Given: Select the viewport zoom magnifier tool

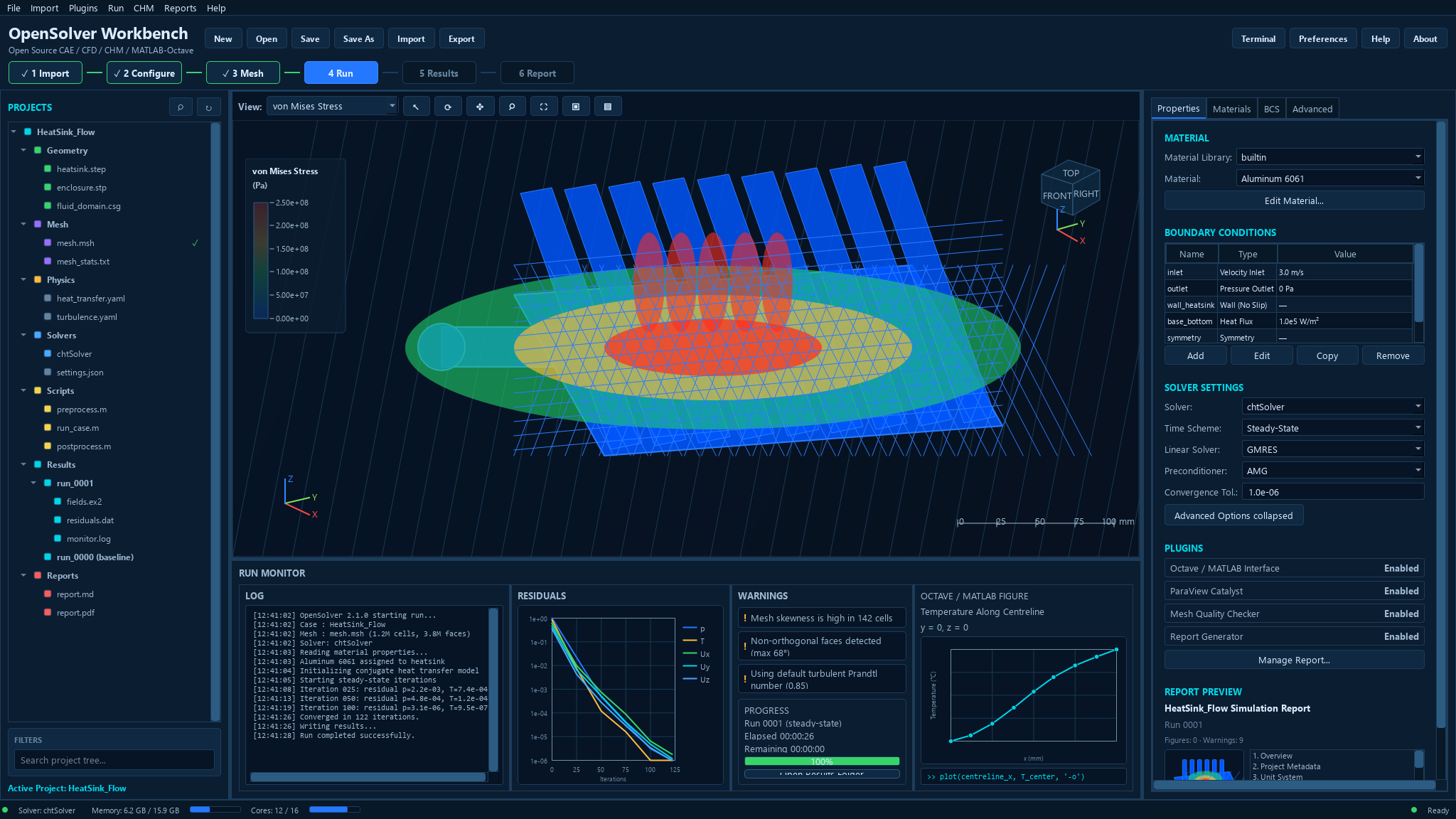Looking at the screenshot, I should (512, 107).
